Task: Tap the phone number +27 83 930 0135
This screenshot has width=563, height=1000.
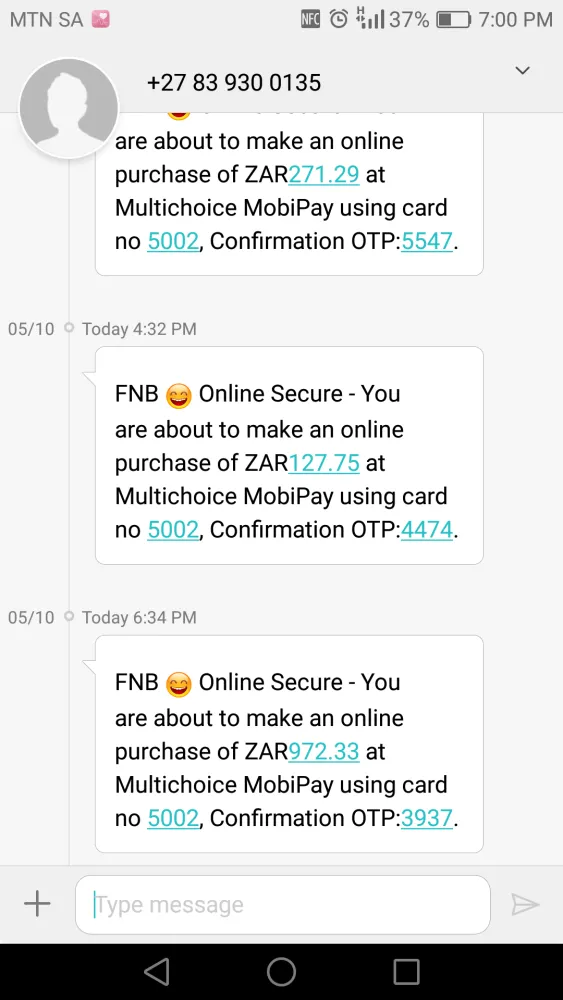Action: click(234, 83)
